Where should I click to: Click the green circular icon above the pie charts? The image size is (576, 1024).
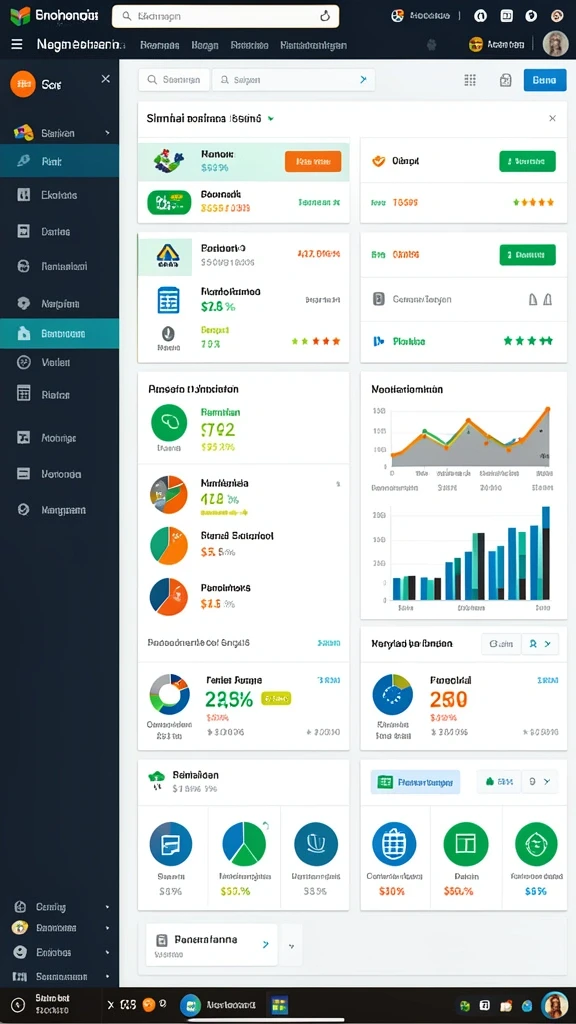[168, 422]
